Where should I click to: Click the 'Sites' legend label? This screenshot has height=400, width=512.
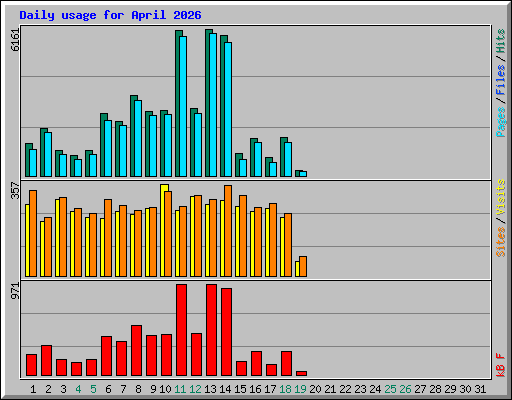pos(501,242)
